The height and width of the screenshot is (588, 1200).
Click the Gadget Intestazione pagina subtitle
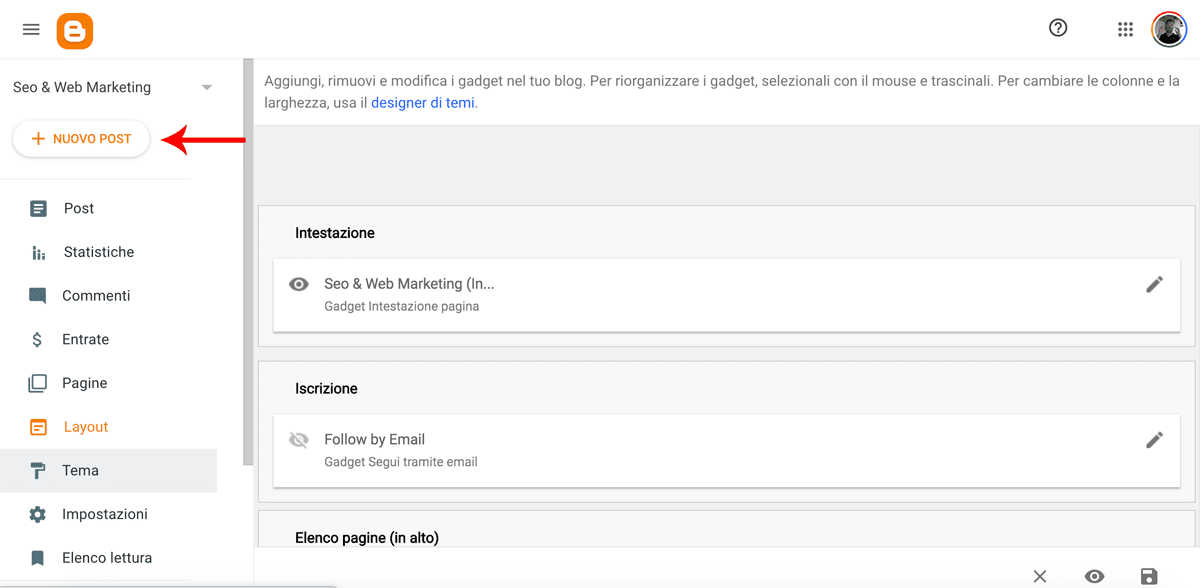point(402,306)
